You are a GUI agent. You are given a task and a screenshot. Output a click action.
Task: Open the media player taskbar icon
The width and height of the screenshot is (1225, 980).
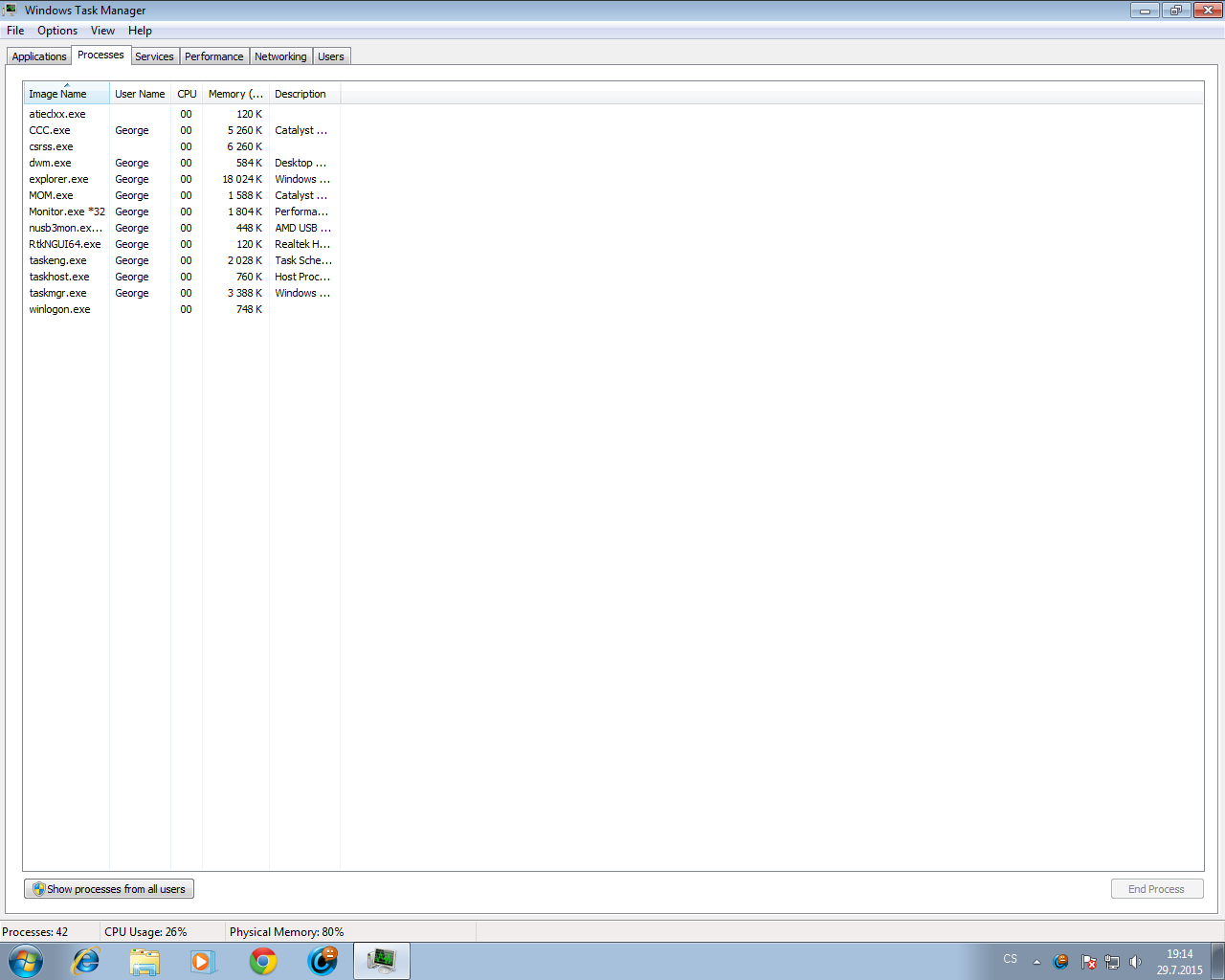tap(203, 962)
